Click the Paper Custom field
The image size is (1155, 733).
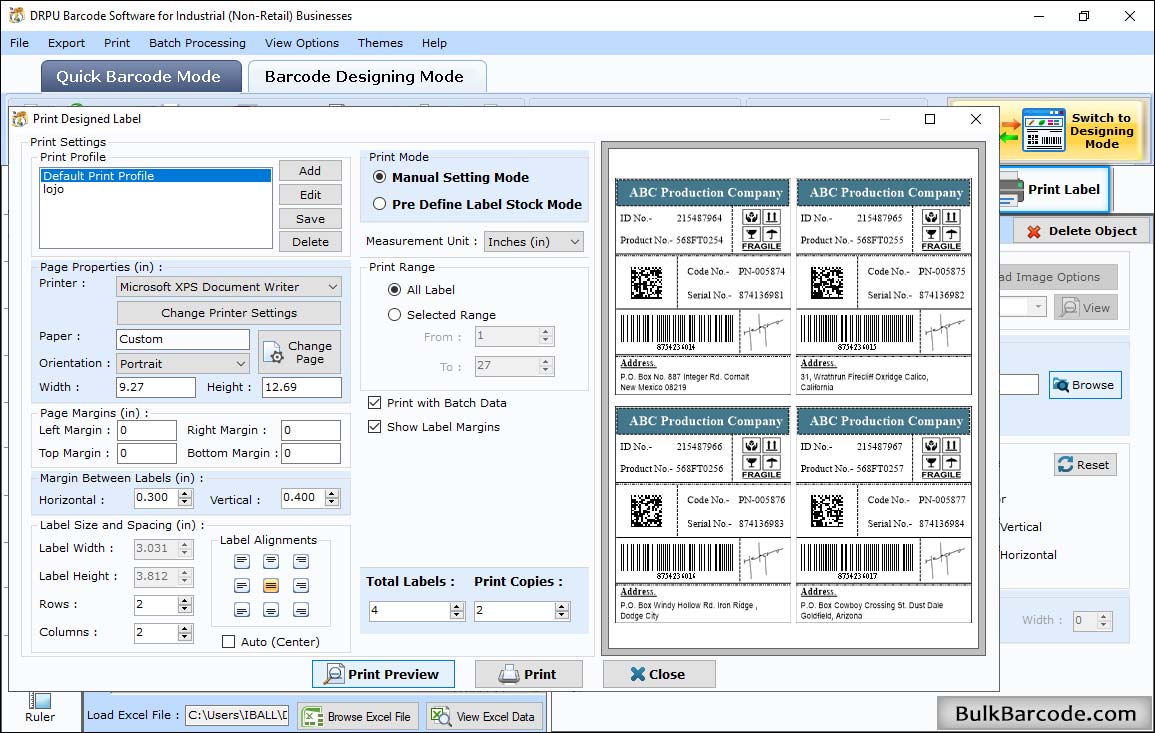coord(183,339)
